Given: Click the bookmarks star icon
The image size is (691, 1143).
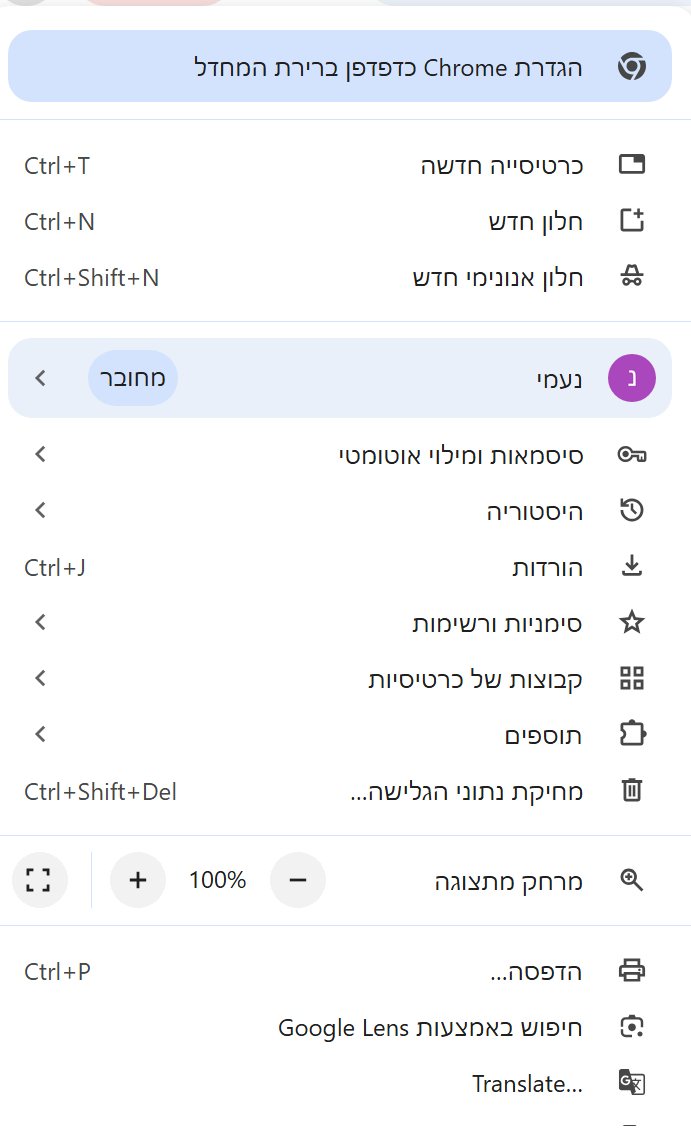Looking at the screenshot, I should (x=632, y=623).
